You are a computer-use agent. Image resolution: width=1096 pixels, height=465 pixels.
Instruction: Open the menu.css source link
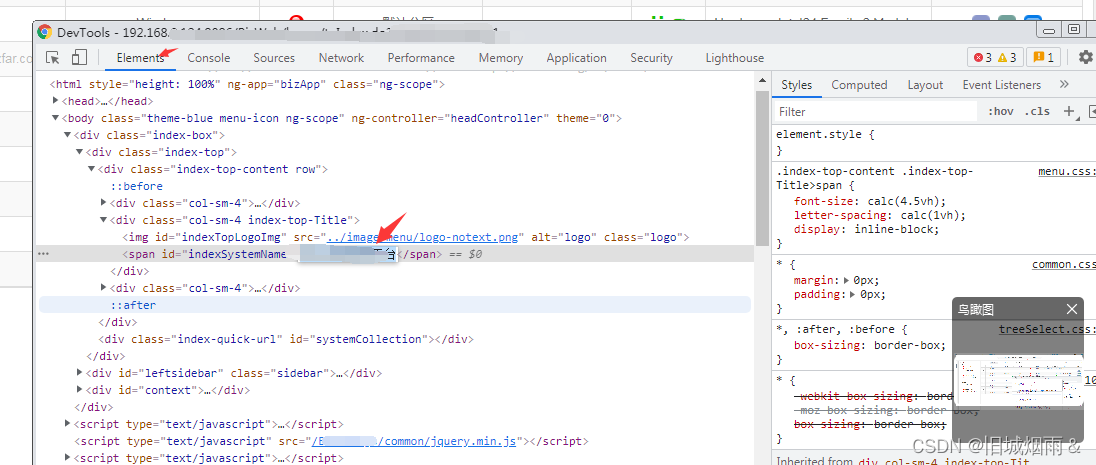pyautogui.click(x=1067, y=170)
